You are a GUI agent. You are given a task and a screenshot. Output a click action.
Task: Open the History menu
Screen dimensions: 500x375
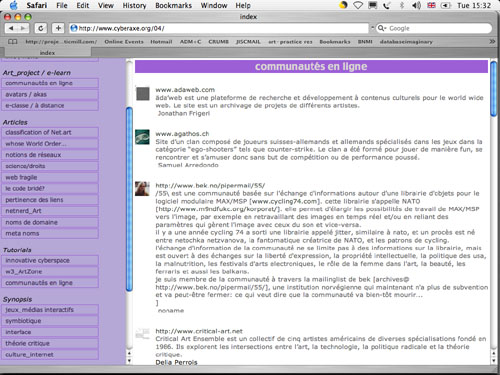coord(134,5)
